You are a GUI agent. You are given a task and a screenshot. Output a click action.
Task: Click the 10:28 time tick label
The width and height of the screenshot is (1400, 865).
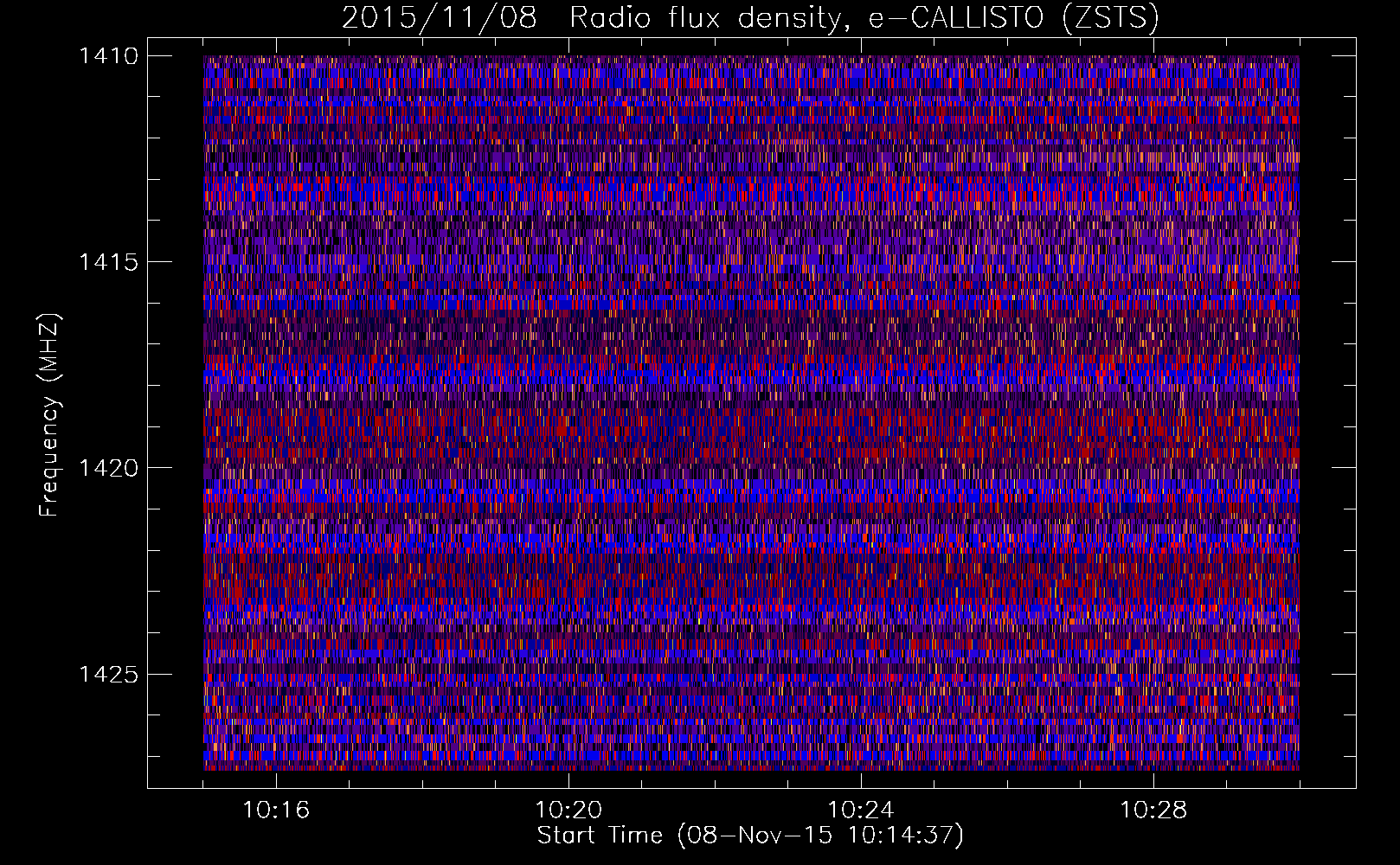pos(1153,811)
